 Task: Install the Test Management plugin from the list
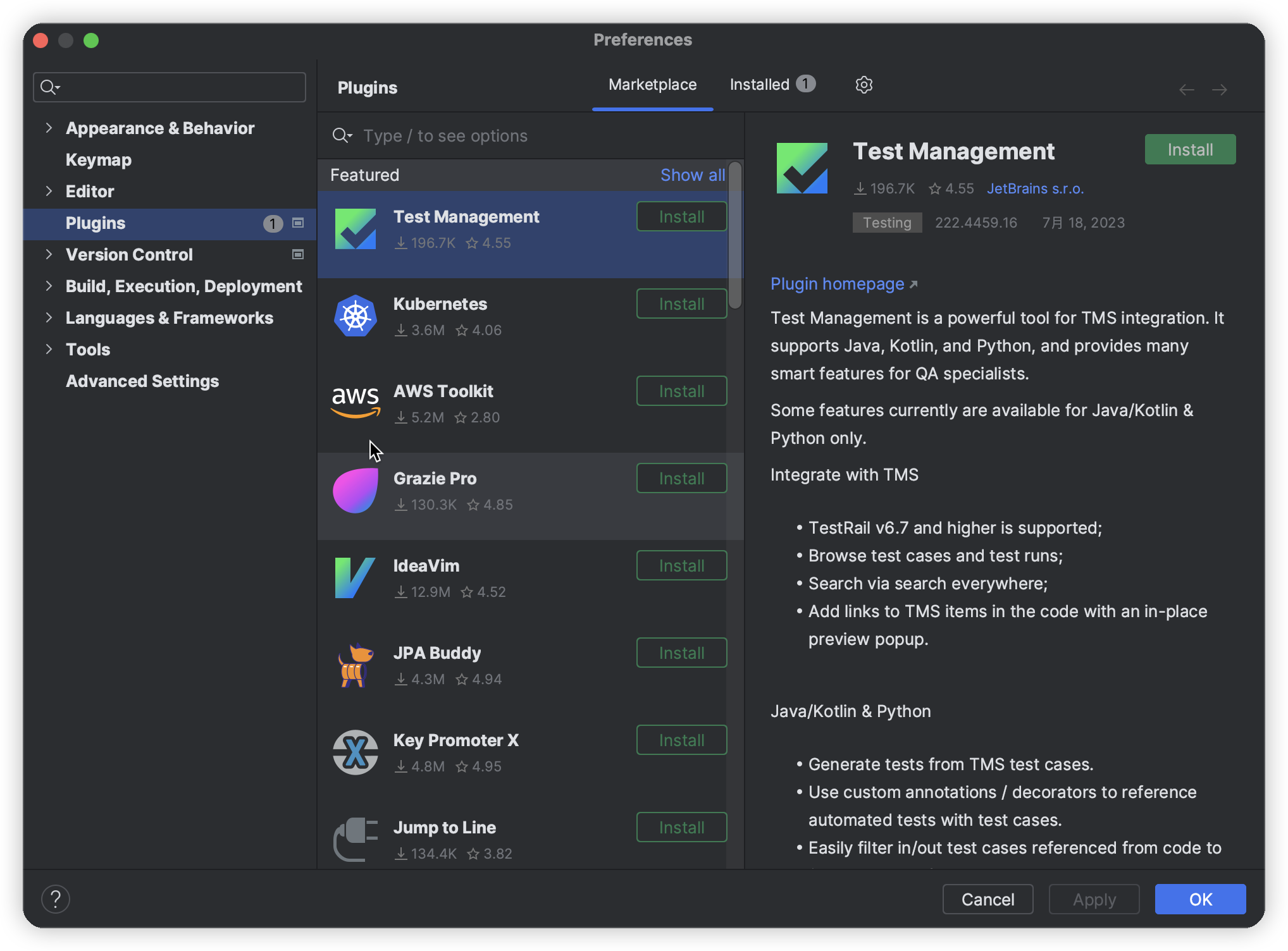681,217
